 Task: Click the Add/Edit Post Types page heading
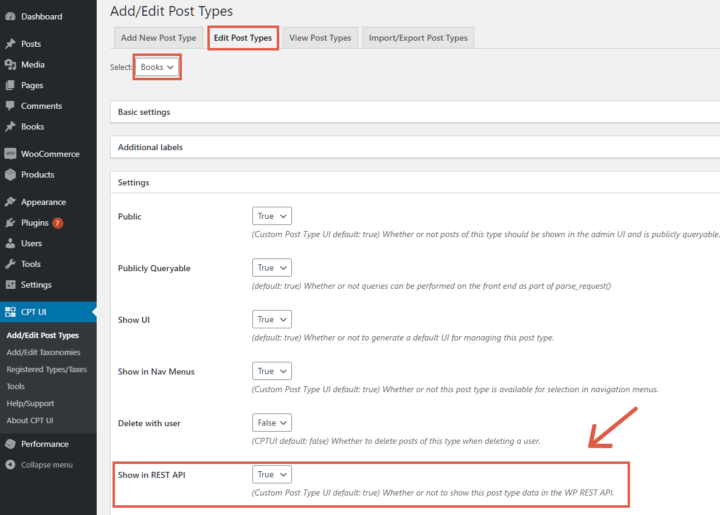[171, 11]
